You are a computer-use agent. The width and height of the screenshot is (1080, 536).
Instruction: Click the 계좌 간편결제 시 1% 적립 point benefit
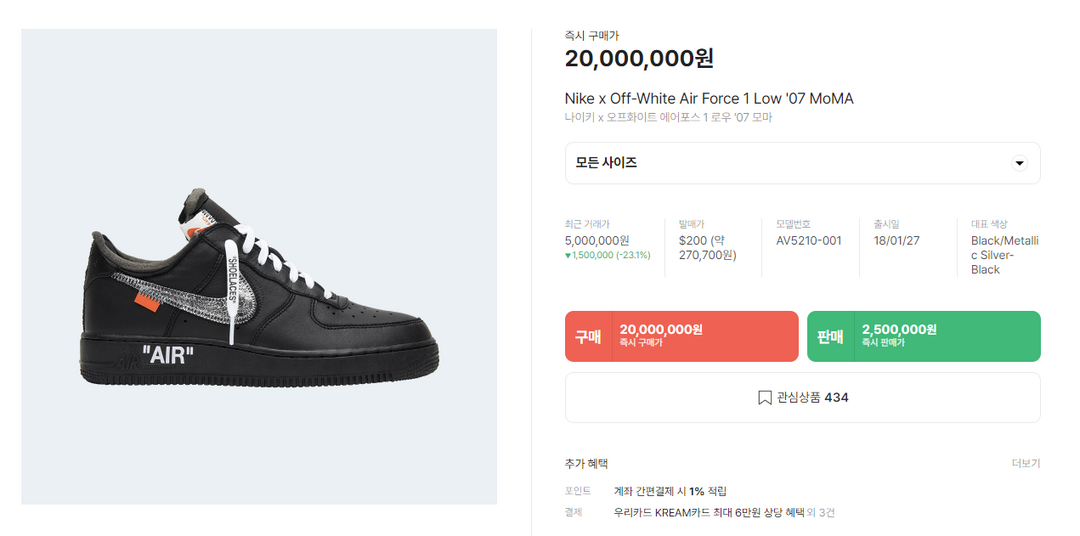(670, 491)
